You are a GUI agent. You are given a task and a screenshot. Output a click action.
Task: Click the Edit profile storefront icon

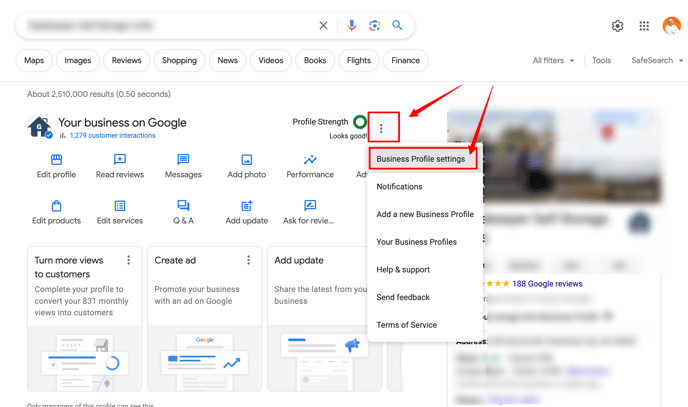click(56, 159)
